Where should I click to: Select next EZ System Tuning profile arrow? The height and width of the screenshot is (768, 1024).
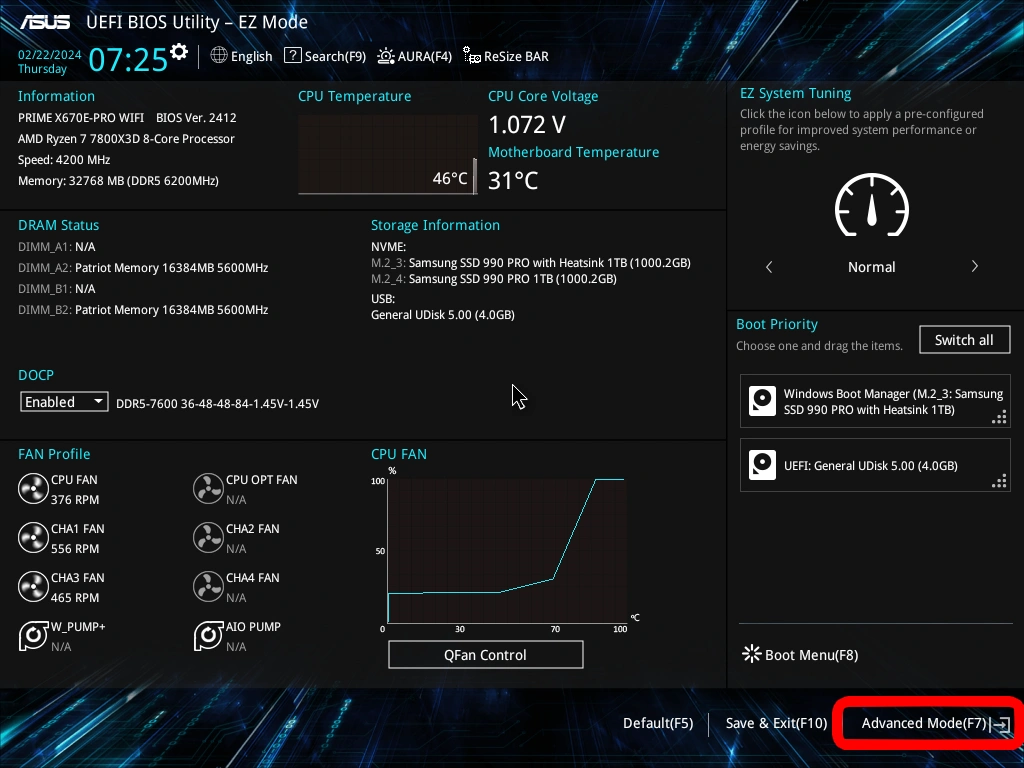974,266
